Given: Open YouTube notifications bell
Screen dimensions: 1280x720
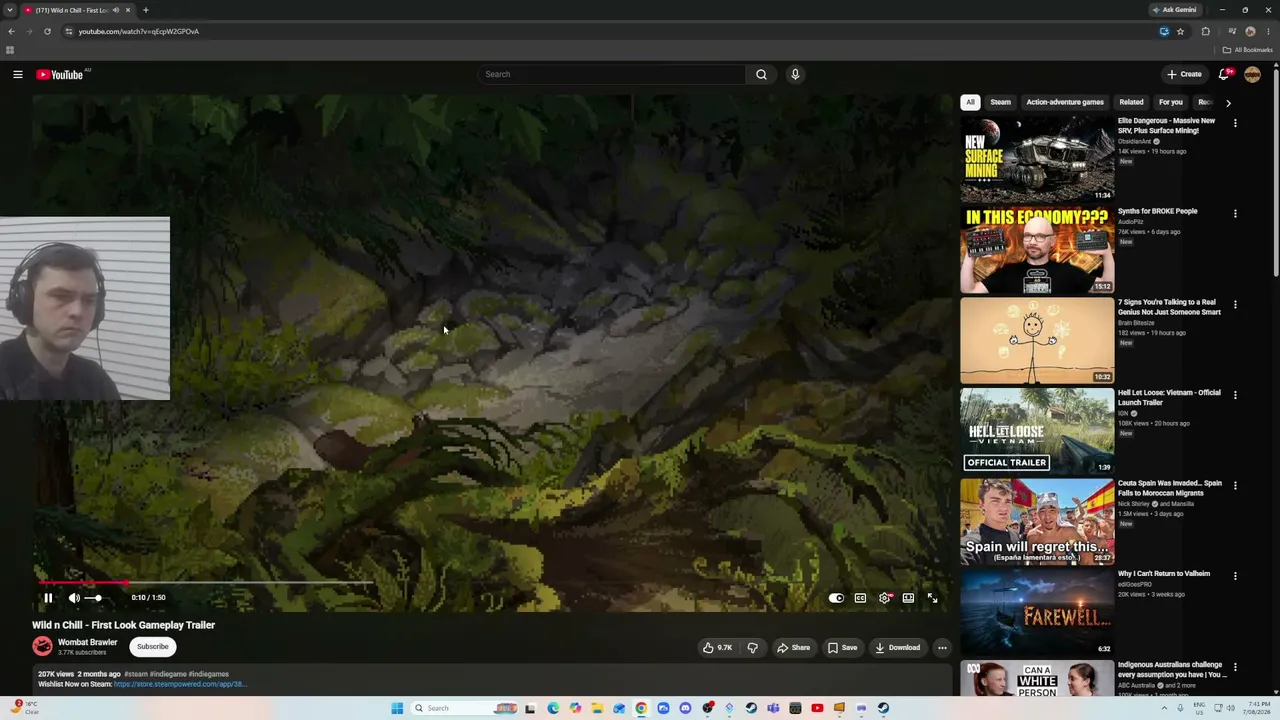Looking at the screenshot, I should 1224,74.
